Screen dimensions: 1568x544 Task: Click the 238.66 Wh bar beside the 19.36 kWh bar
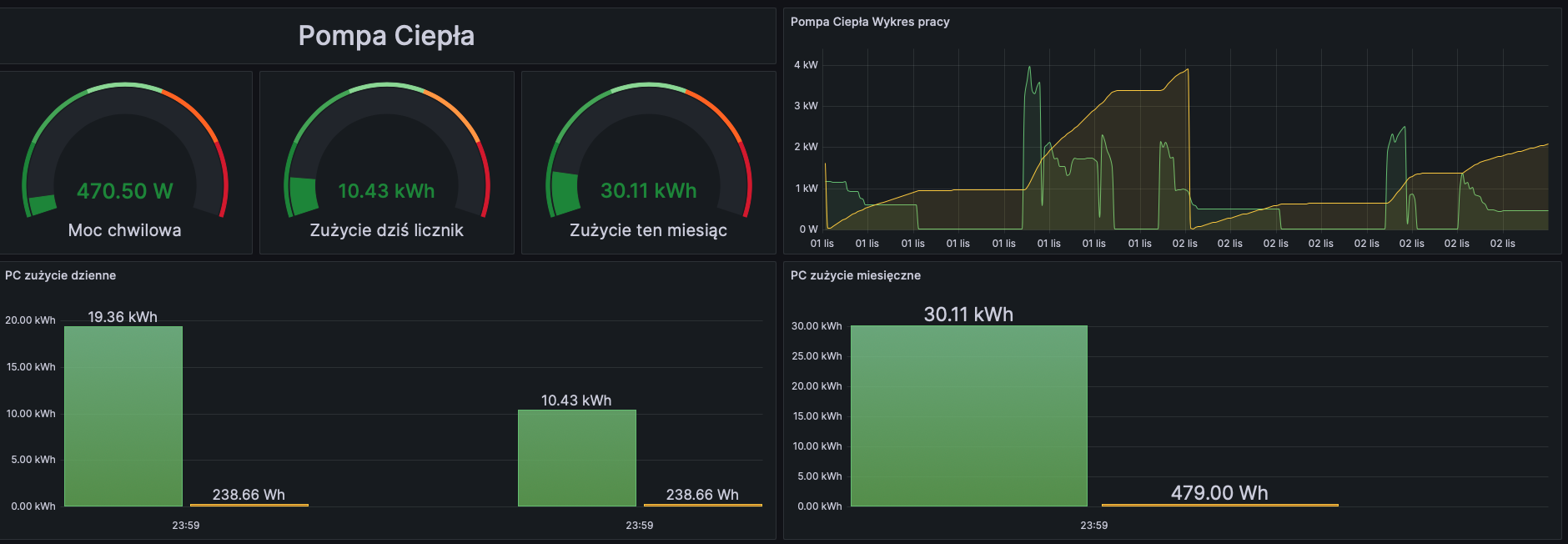click(x=249, y=504)
